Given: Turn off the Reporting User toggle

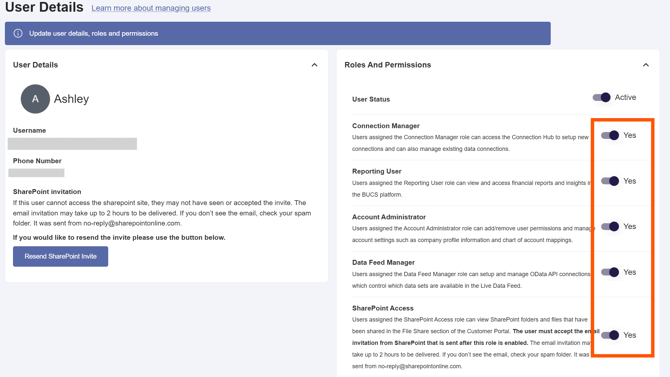Looking at the screenshot, I should (610, 181).
